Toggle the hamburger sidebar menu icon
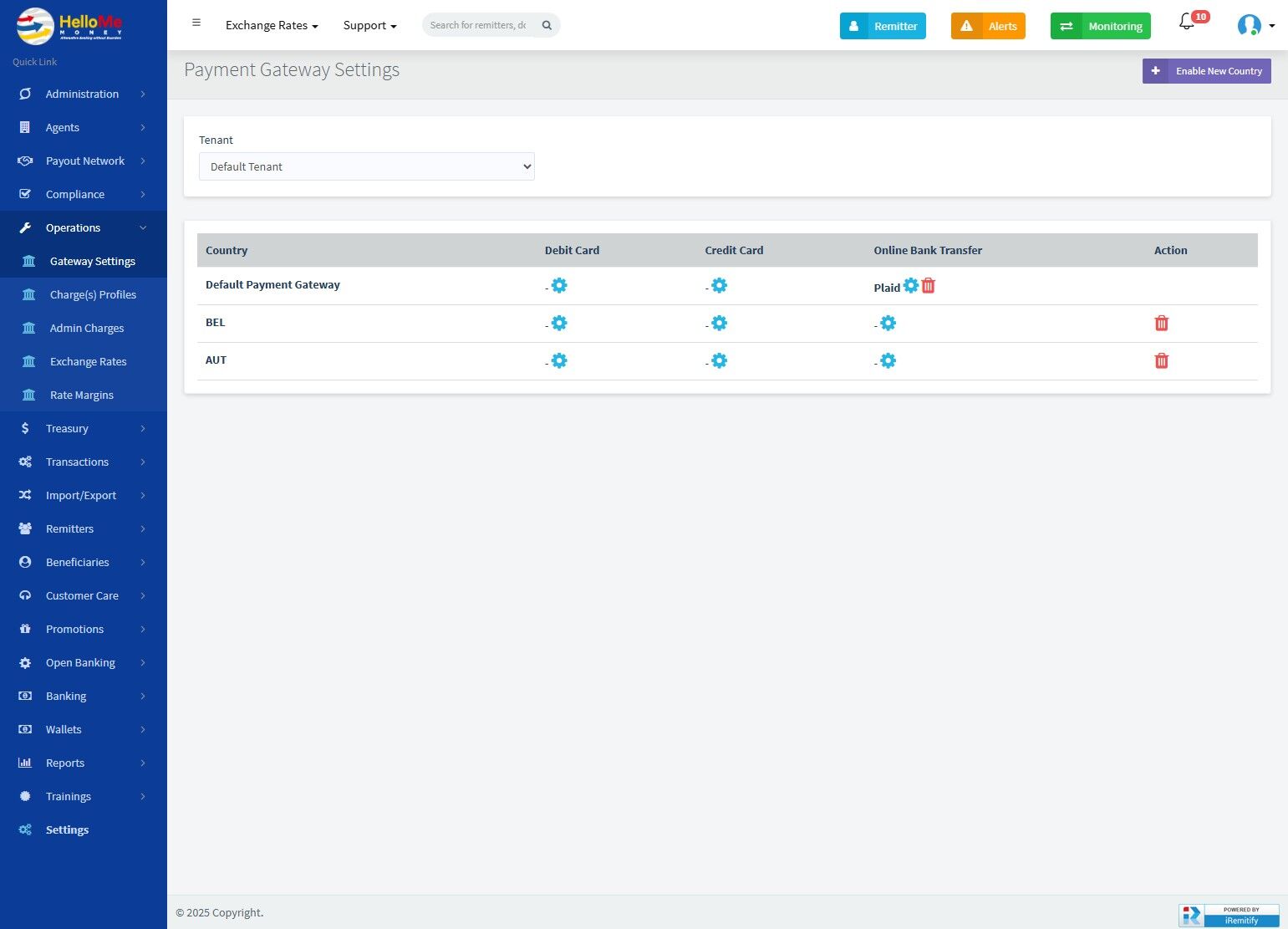The image size is (1288, 929). pos(196,23)
